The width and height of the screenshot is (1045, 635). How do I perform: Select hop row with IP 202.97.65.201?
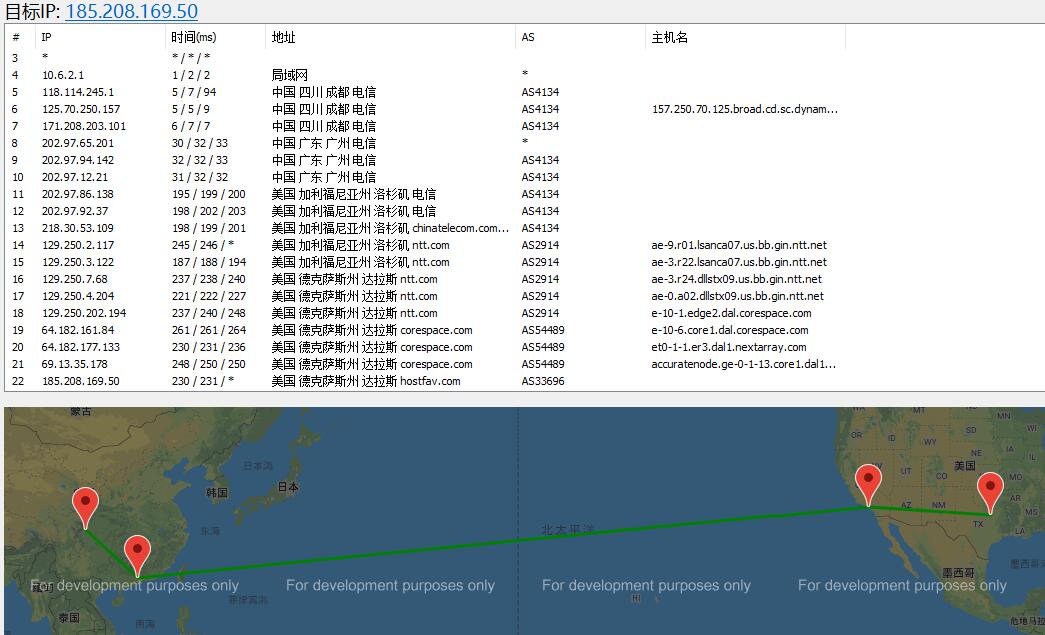tap(524, 143)
